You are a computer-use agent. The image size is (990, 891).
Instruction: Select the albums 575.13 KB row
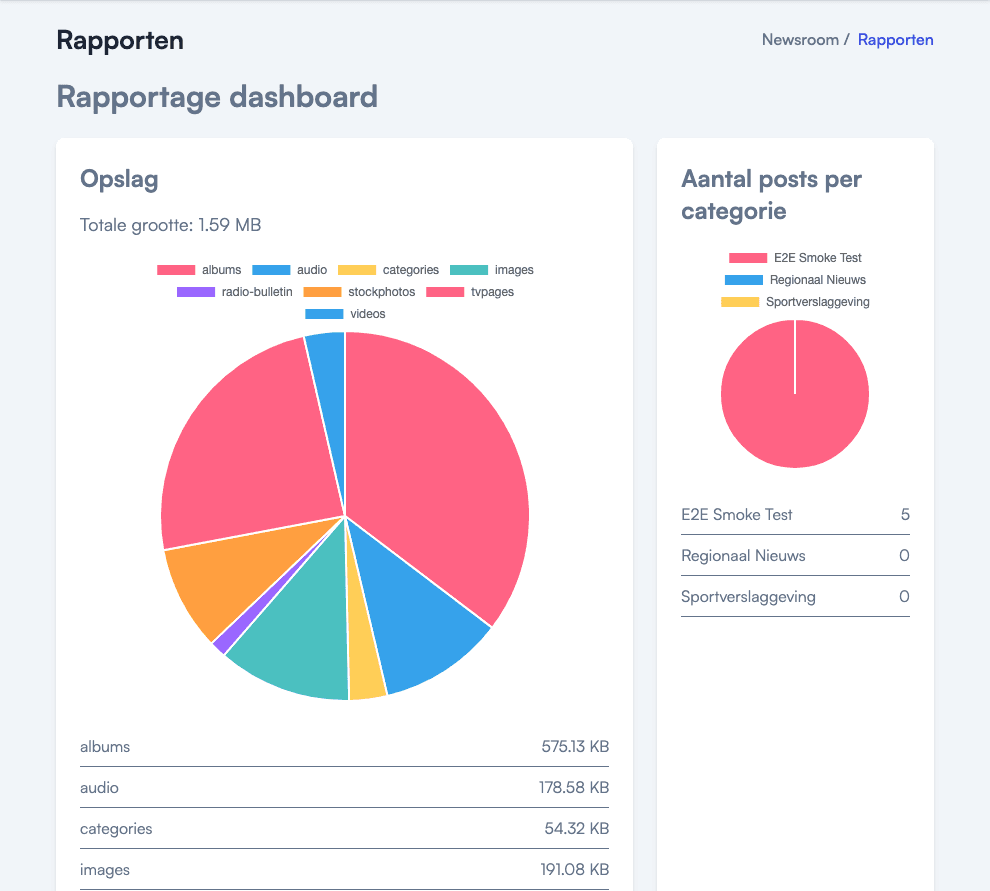coord(344,746)
